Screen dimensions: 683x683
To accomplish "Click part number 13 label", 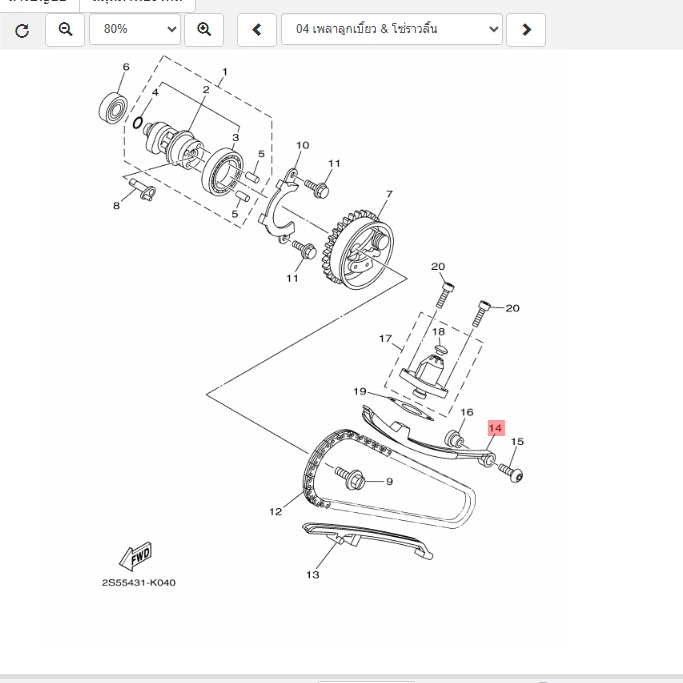I will click(x=313, y=575).
